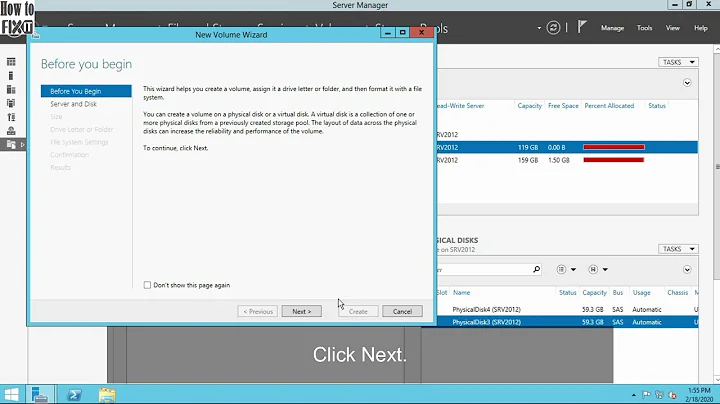Enable "Don't show this page again" checkbox
Viewport: 720px width, 404px height.
pos(147,285)
